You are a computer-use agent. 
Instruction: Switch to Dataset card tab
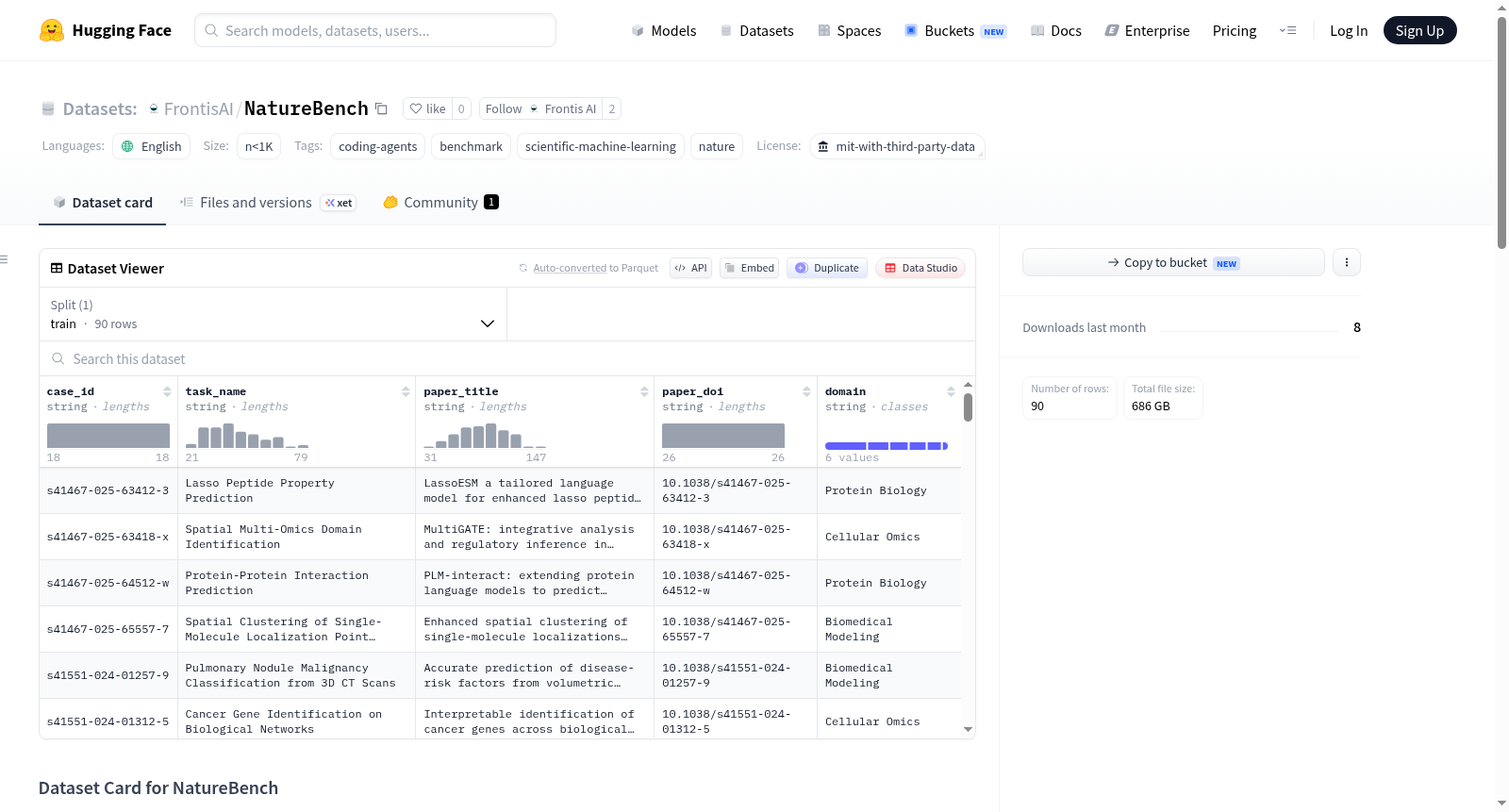click(102, 202)
